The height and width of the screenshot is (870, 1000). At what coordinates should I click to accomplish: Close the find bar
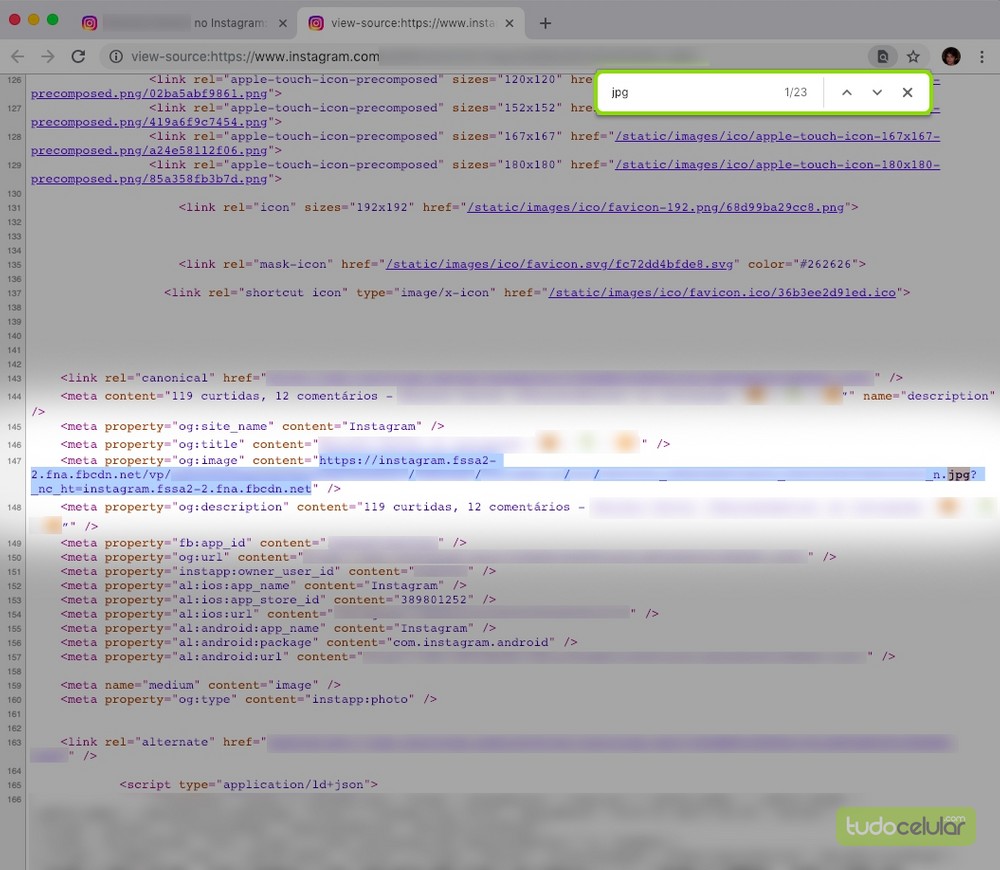(x=907, y=92)
